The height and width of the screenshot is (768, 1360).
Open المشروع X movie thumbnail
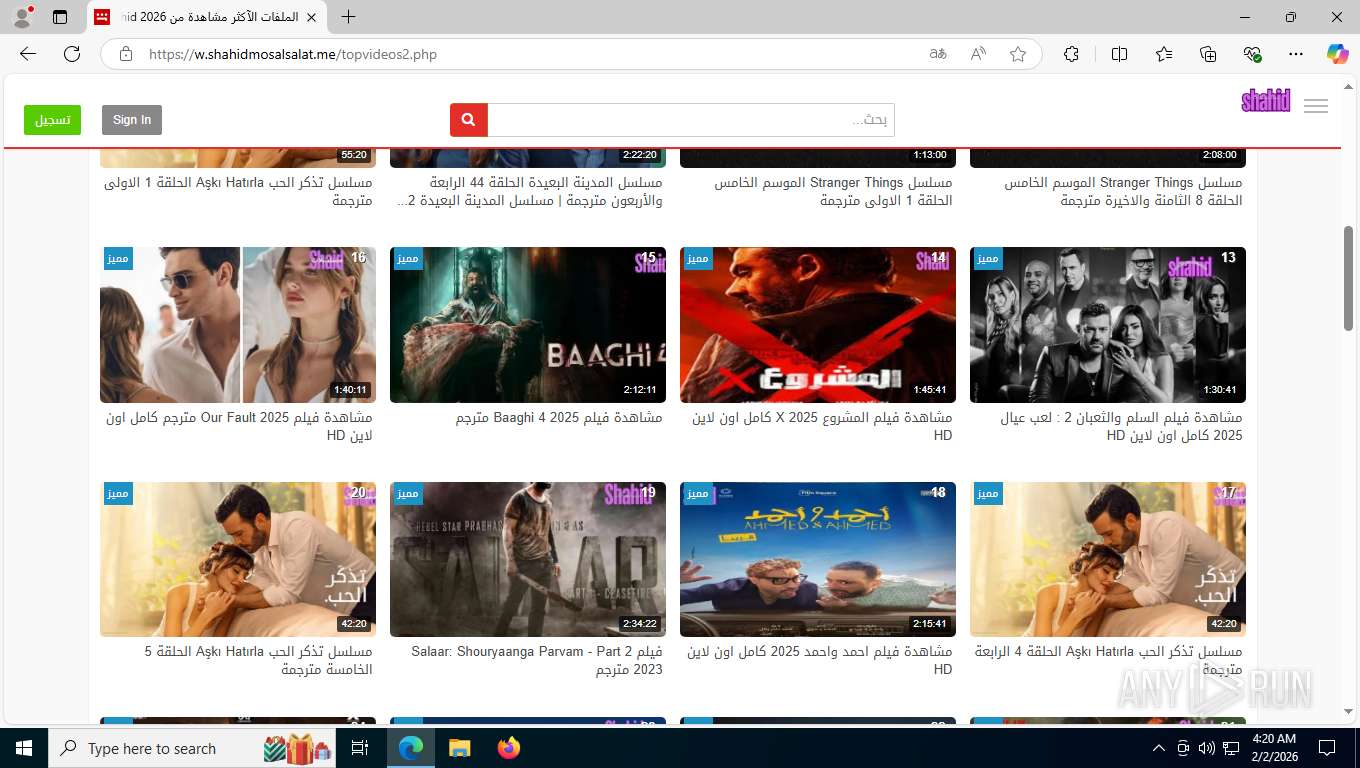pyautogui.click(x=818, y=325)
